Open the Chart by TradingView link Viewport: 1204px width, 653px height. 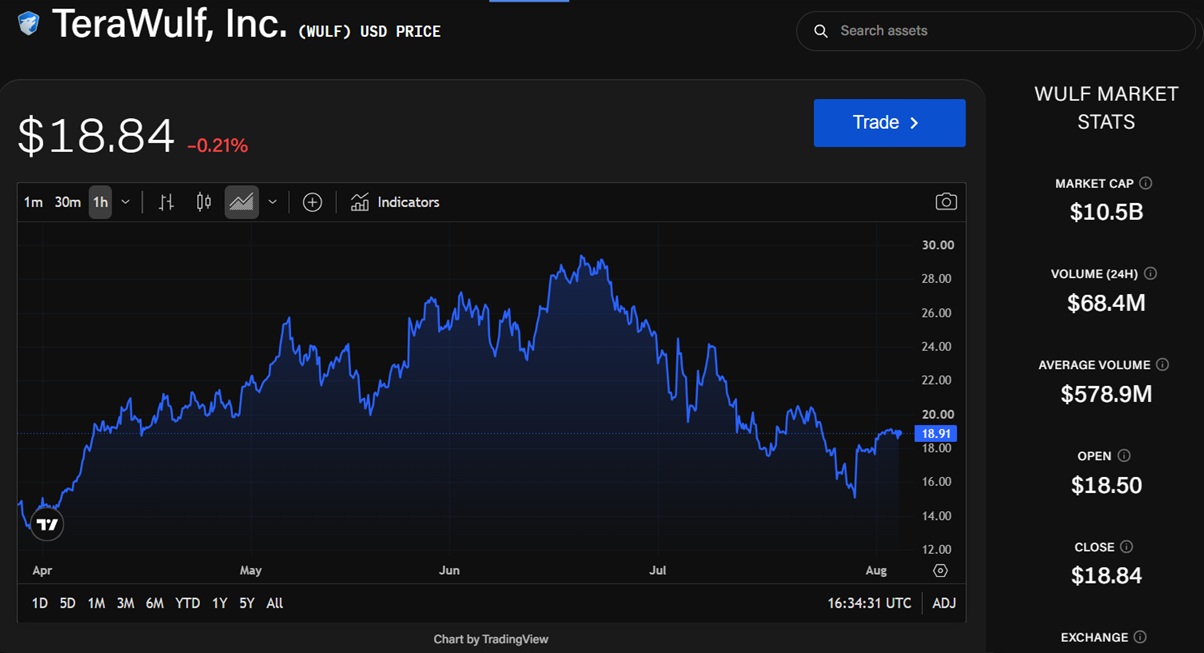point(491,639)
